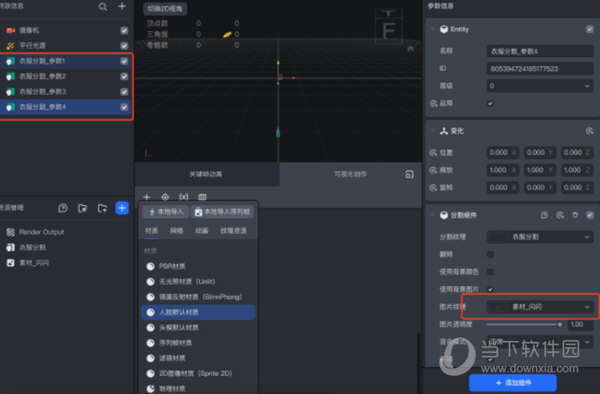Click the bracketed x variable icon
Image resolution: width=600 pixels, height=394 pixels.
184,197
